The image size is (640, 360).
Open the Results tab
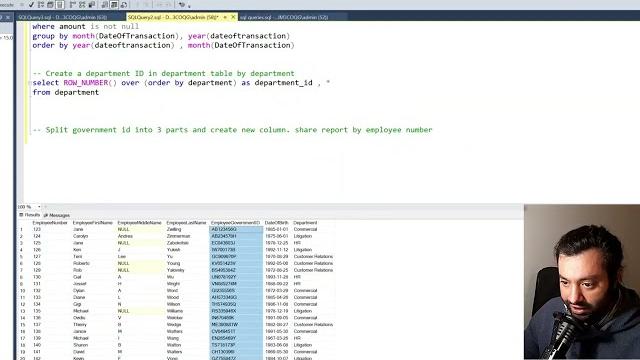click(29, 215)
